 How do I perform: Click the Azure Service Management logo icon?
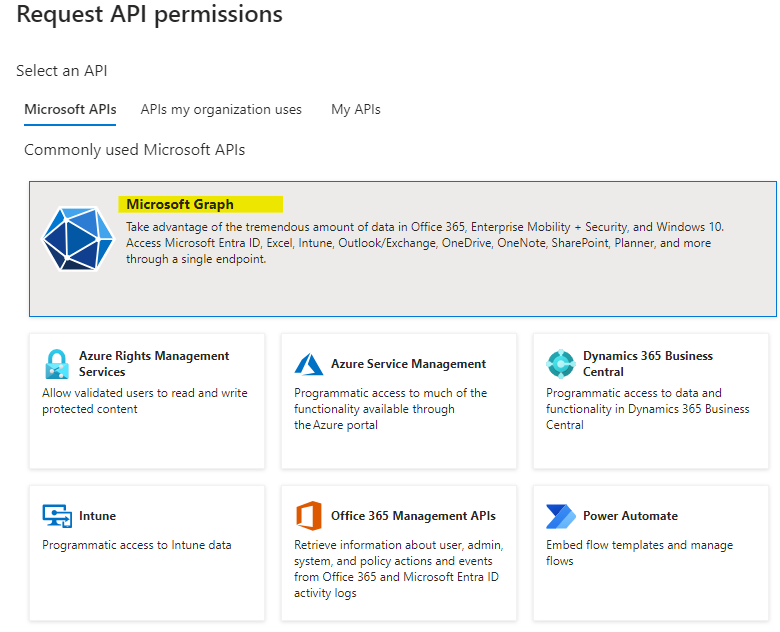point(308,364)
